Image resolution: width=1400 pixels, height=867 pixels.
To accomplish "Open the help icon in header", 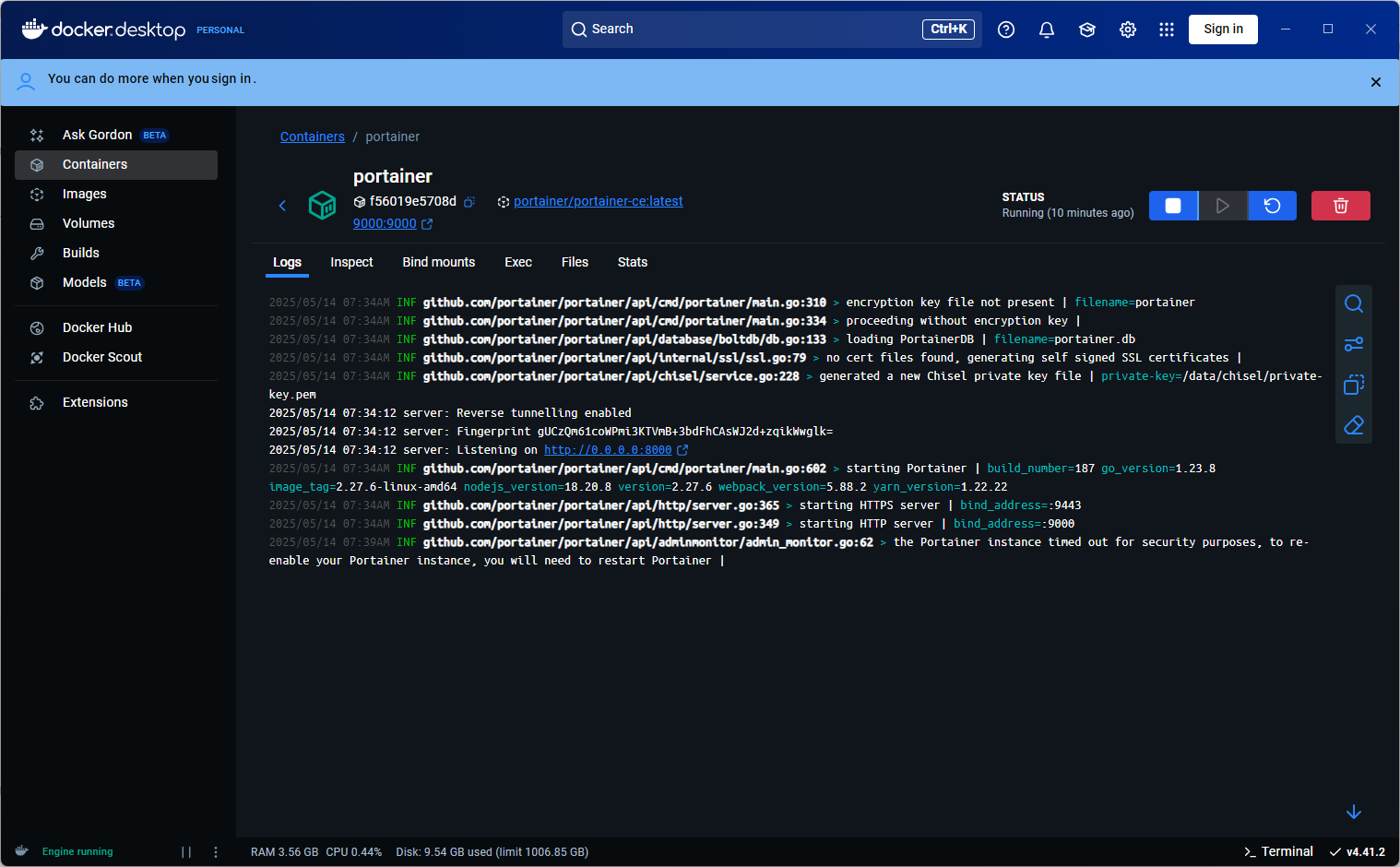I will coord(1006,30).
